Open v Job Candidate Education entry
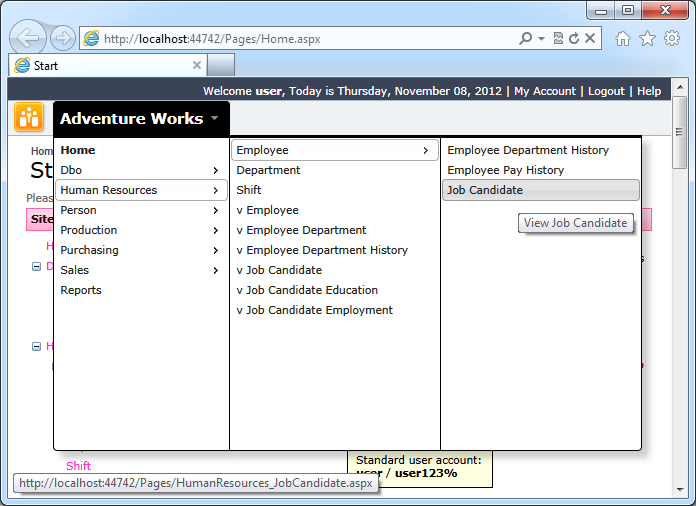This screenshot has height=506, width=696. coord(335,290)
